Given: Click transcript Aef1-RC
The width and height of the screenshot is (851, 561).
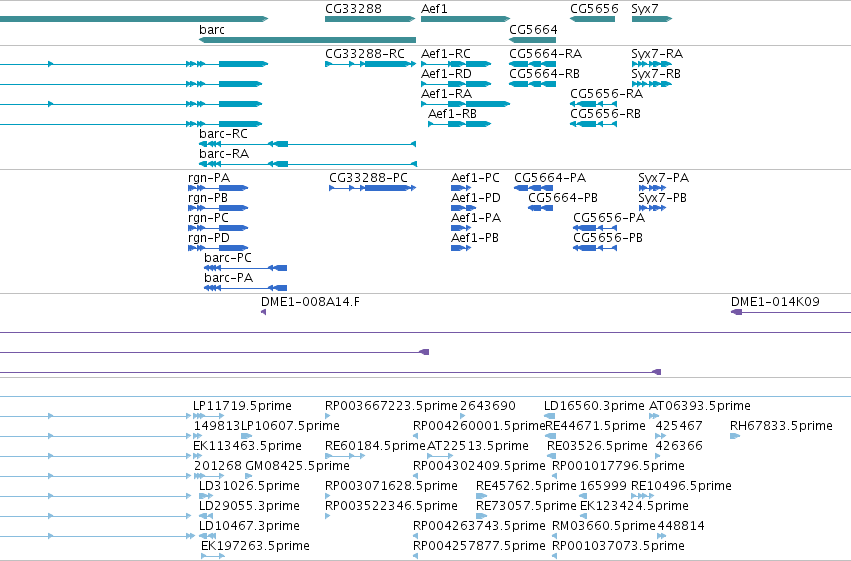Looking at the screenshot, I should click(456, 64).
